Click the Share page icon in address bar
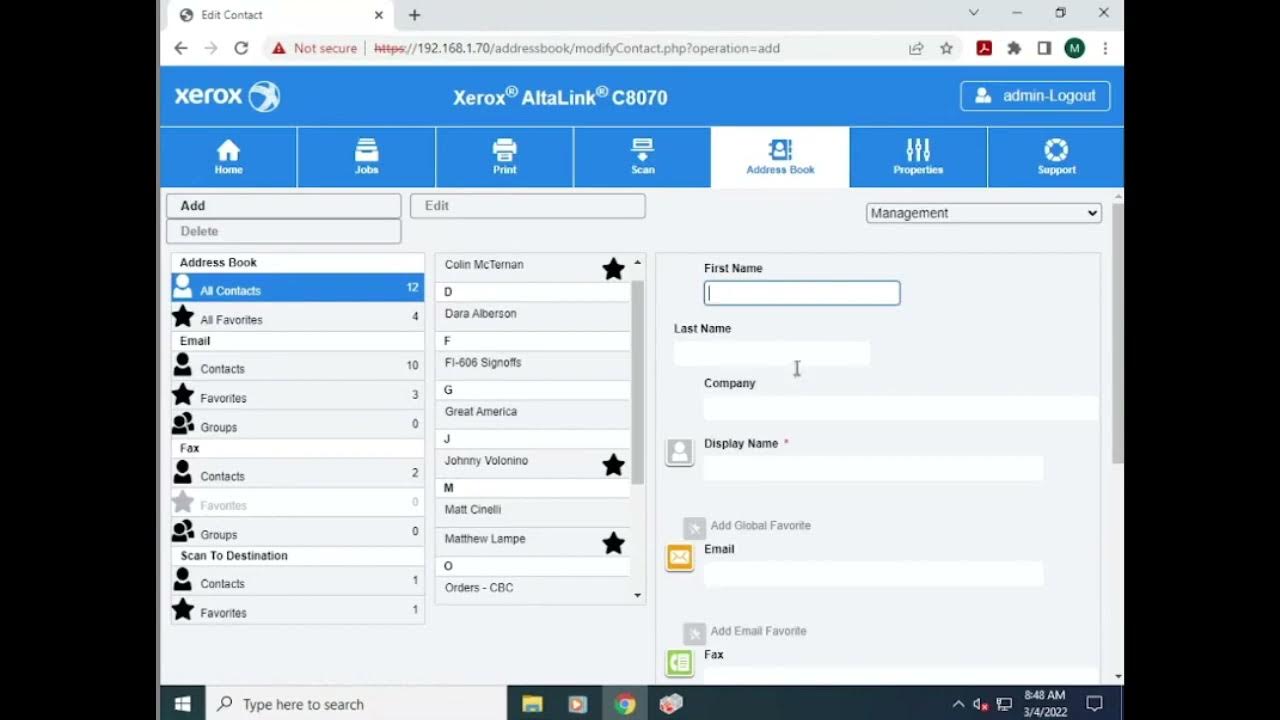 [916, 48]
